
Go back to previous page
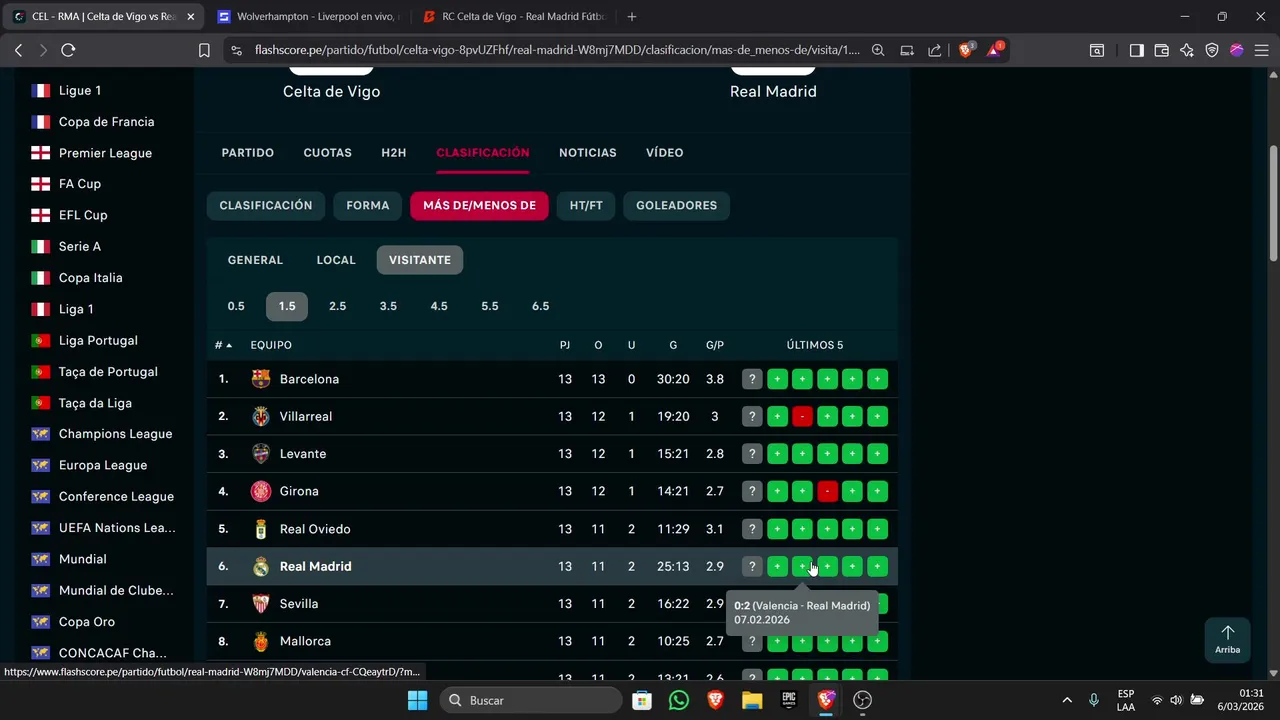pyautogui.click(x=18, y=50)
